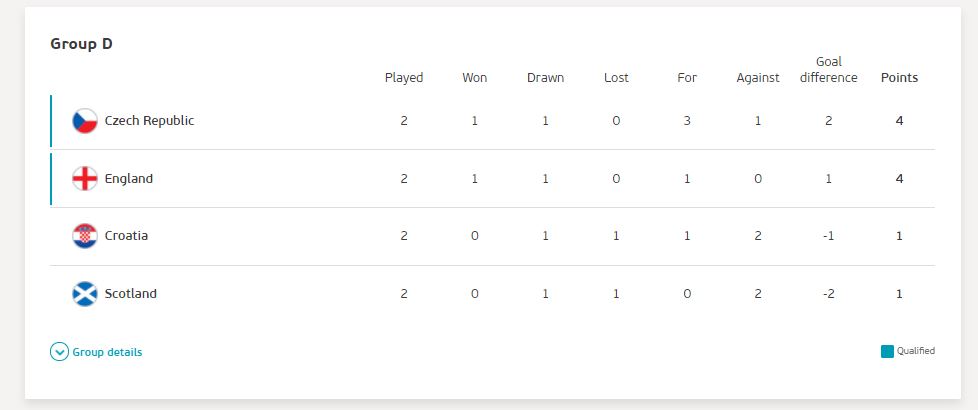Select the Croatia team name

[126, 236]
